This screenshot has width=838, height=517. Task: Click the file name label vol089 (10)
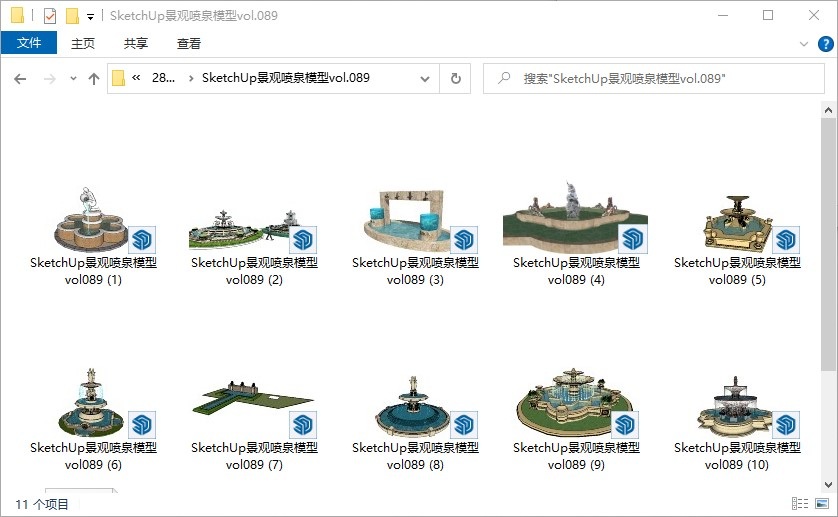point(738,456)
